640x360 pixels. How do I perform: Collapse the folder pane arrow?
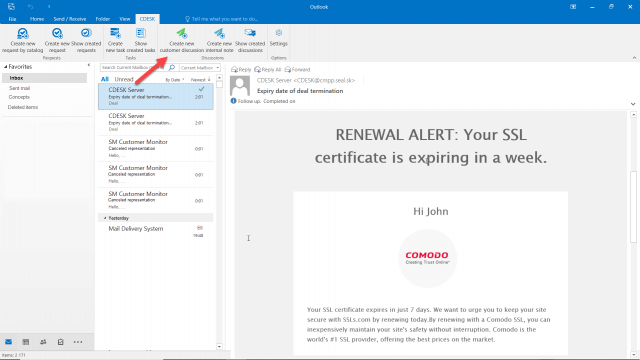click(x=89, y=65)
